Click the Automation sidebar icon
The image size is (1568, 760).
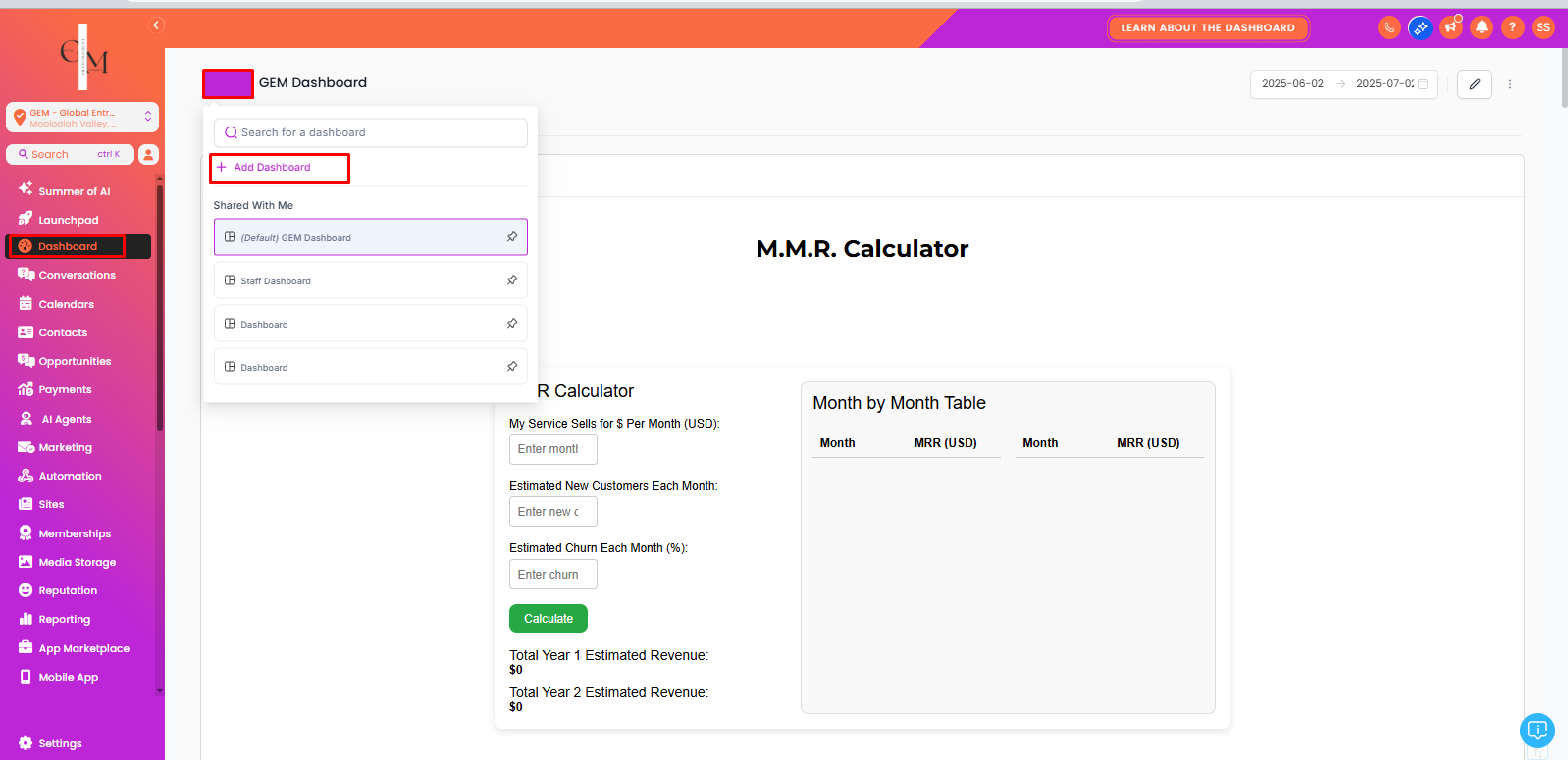coord(26,476)
